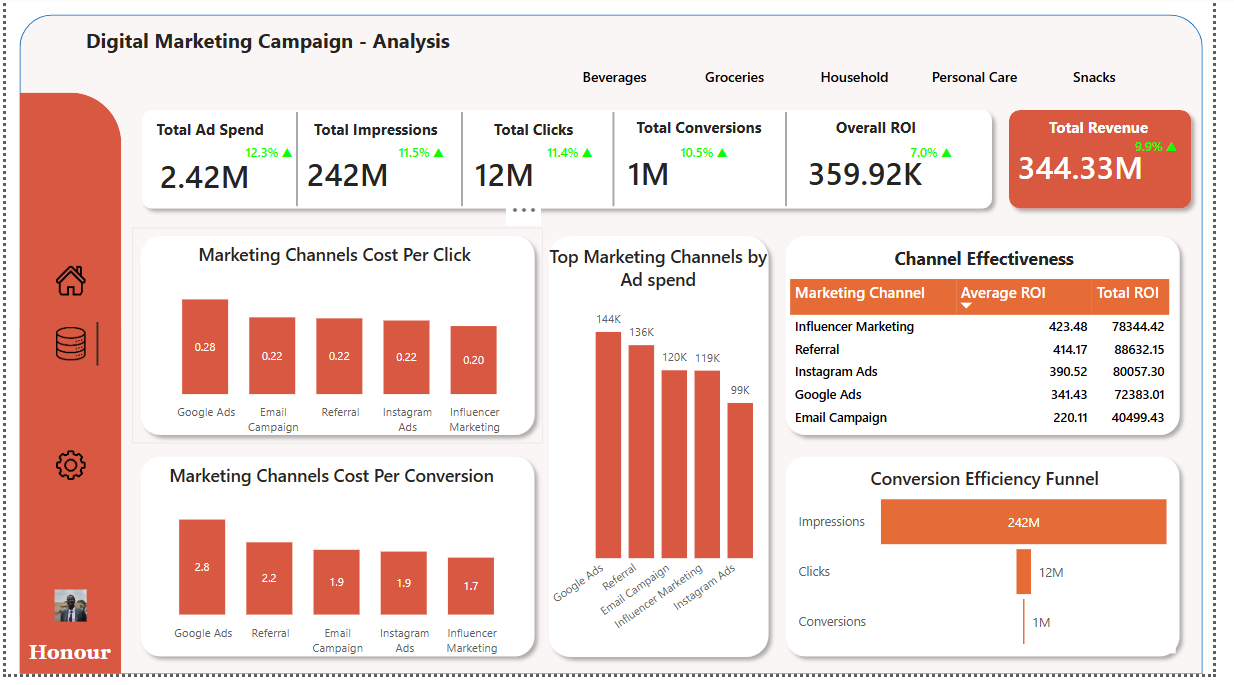Sort table by Total ROI column

[1127, 293]
